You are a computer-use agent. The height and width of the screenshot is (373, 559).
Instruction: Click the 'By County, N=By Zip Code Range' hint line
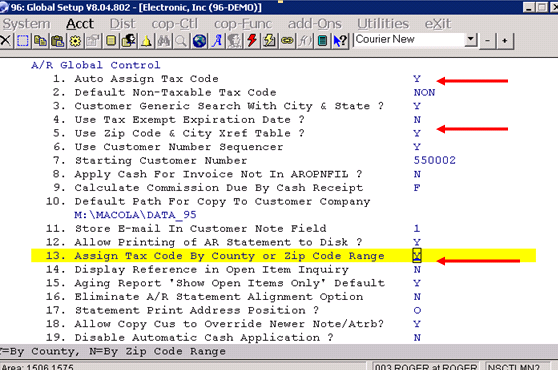pos(113,352)
